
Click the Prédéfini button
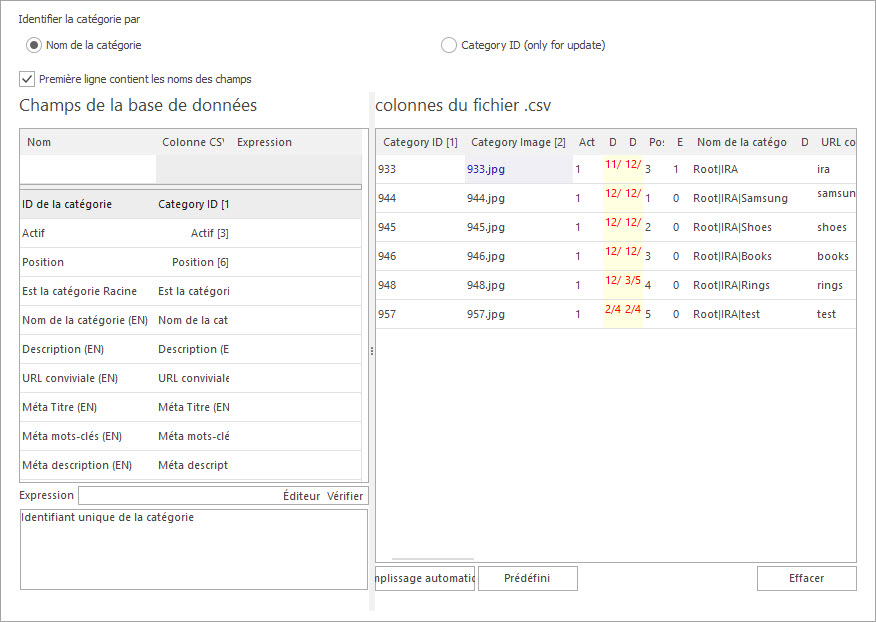click(527, 578)
